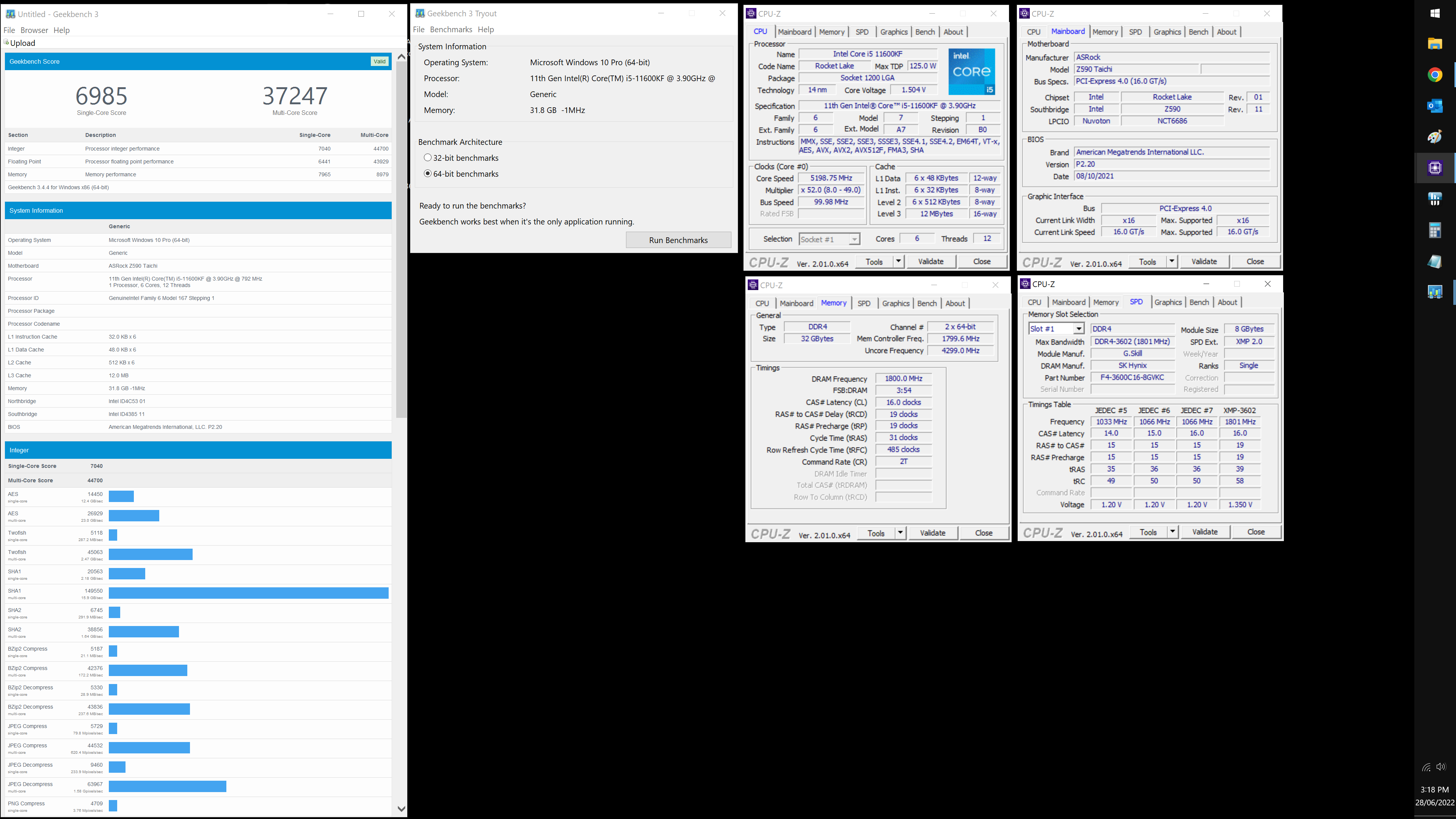Click the multi-core score 37247
Screen dimensions: 1456x819
(295, 96)
